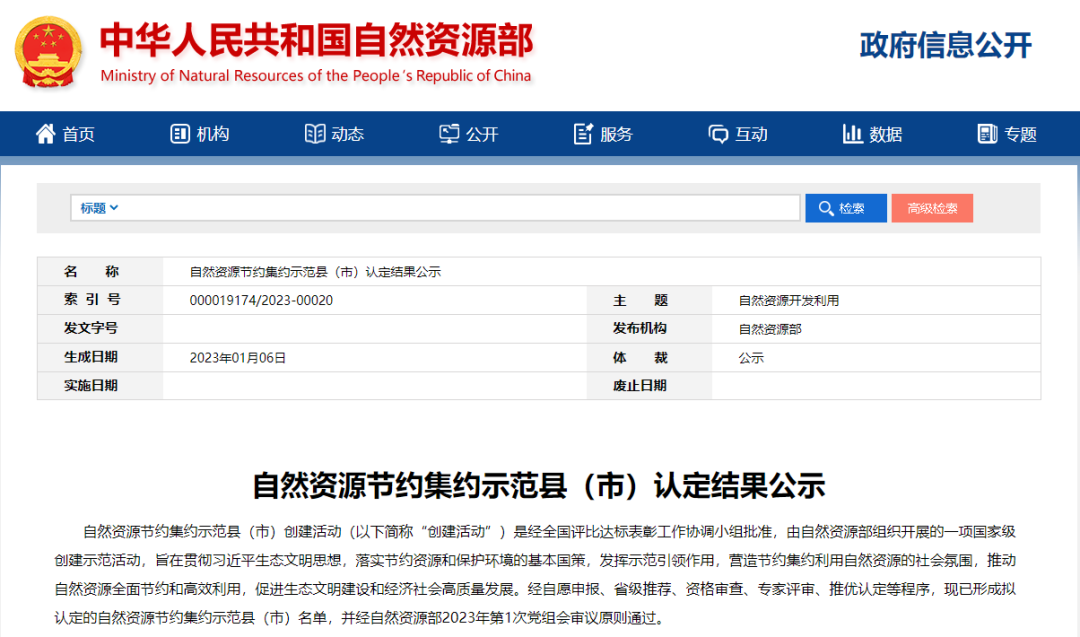1080x637 pixels.
Task: Click the search text input field
Action: (460, 208)
